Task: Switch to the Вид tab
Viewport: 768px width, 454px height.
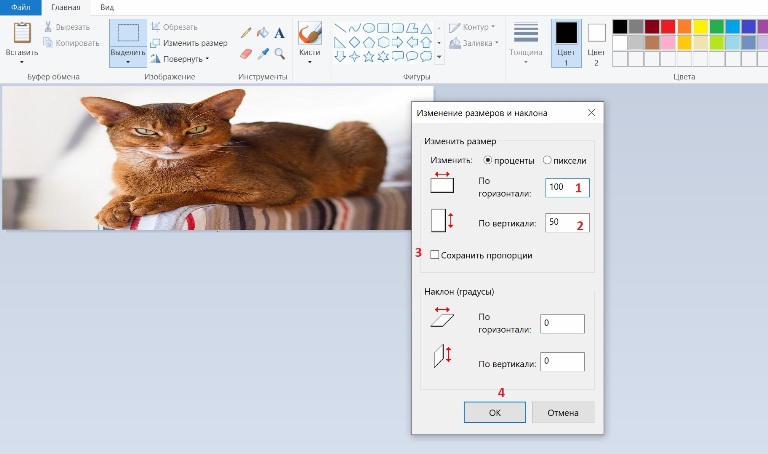Action: click(106, 6)
